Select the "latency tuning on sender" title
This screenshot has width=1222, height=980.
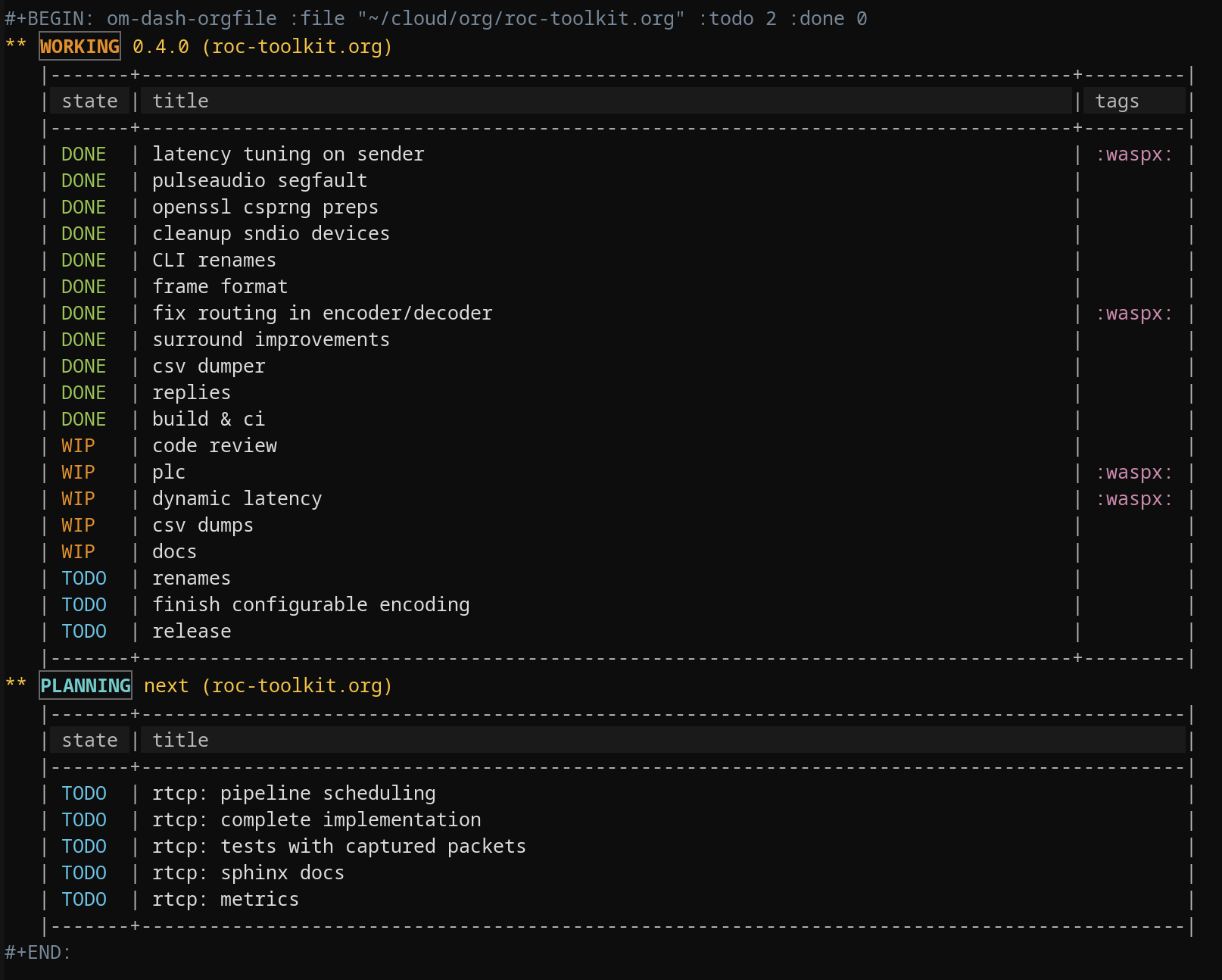pos(288,154)
